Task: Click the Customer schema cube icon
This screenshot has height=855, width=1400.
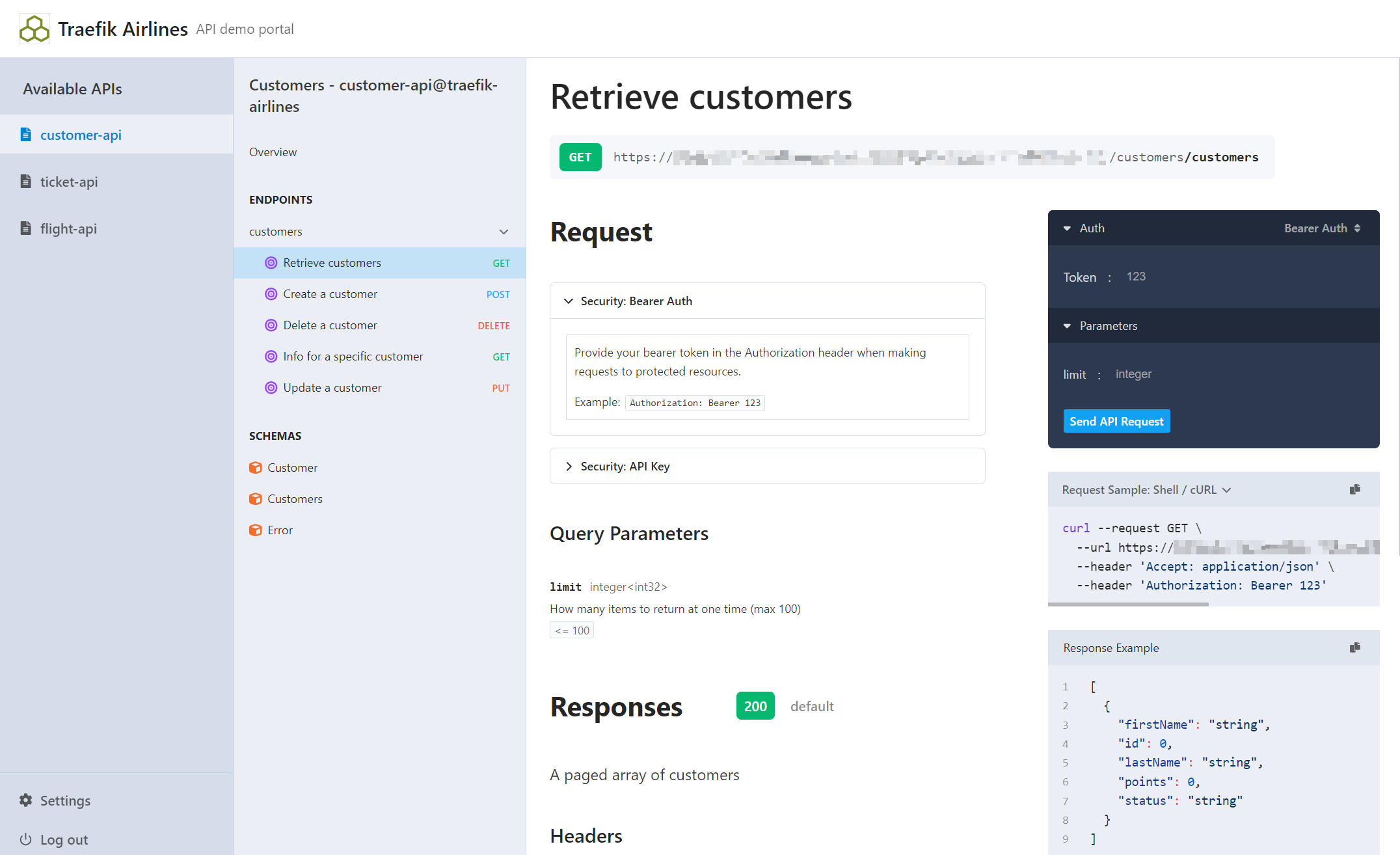Action: click(256, 467)
